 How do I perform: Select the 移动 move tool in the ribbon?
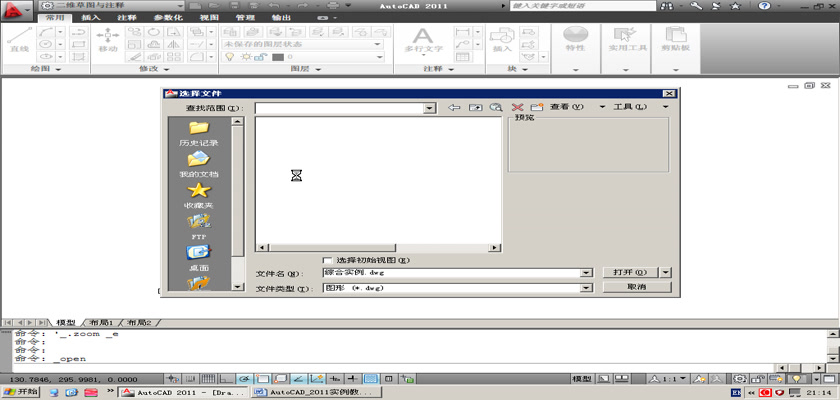click(108, 41)
